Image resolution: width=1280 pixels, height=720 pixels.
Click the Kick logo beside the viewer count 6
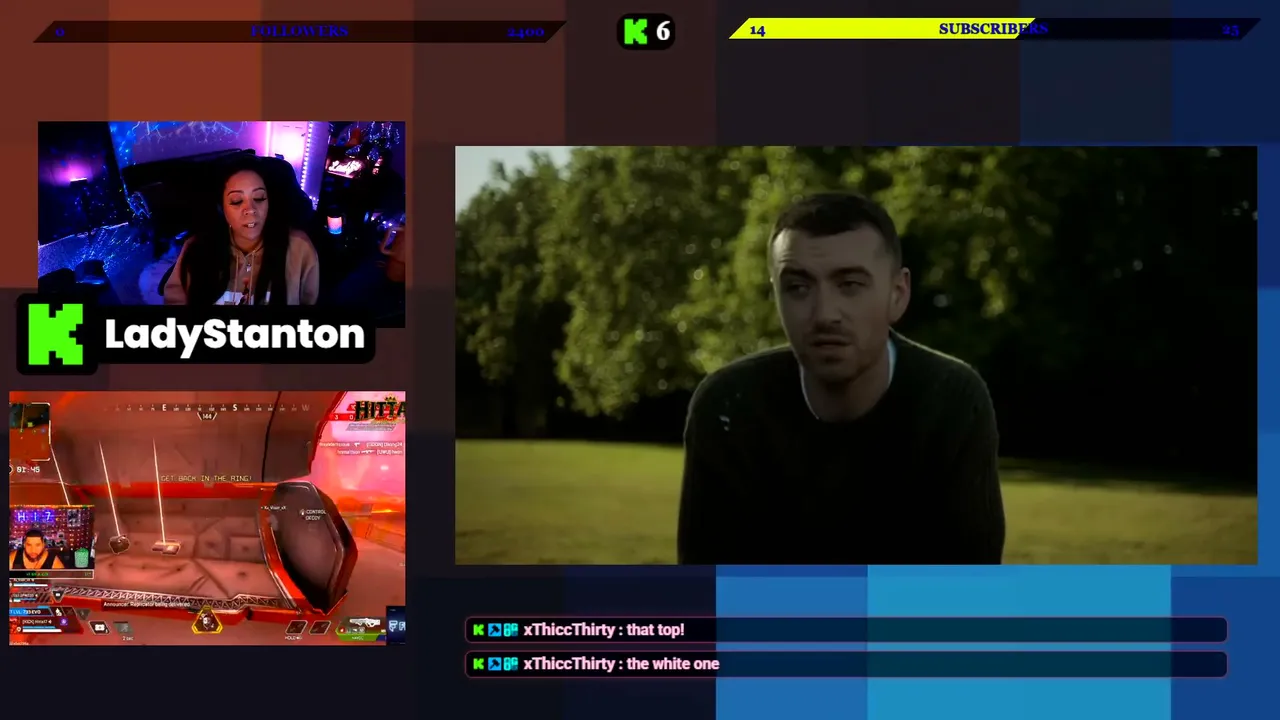pyautogui.click(x=636, y=32)
